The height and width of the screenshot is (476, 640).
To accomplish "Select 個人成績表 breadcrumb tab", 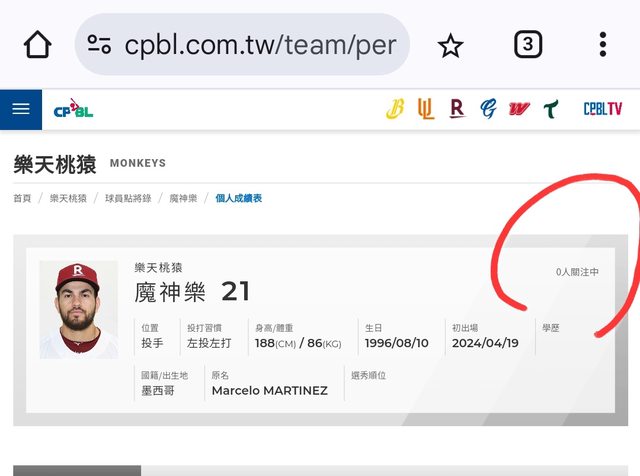I will (x=239, y=198).
